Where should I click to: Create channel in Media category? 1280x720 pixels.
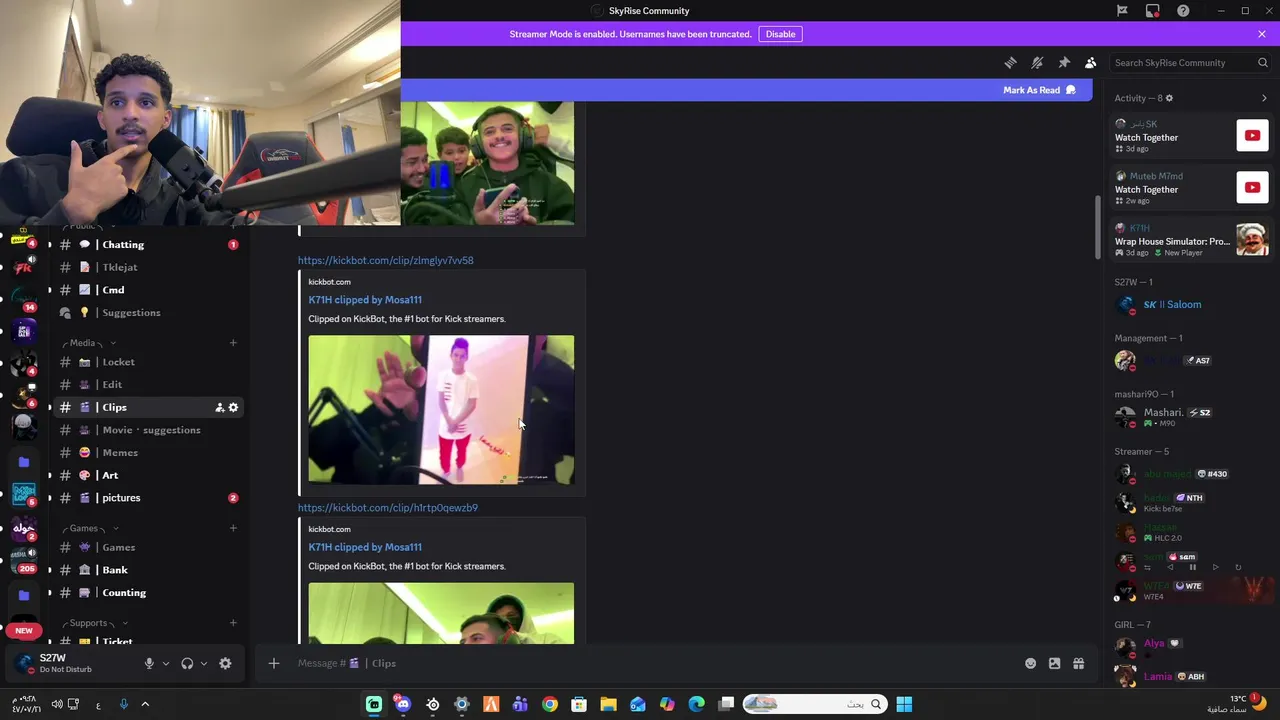point(233,343)
